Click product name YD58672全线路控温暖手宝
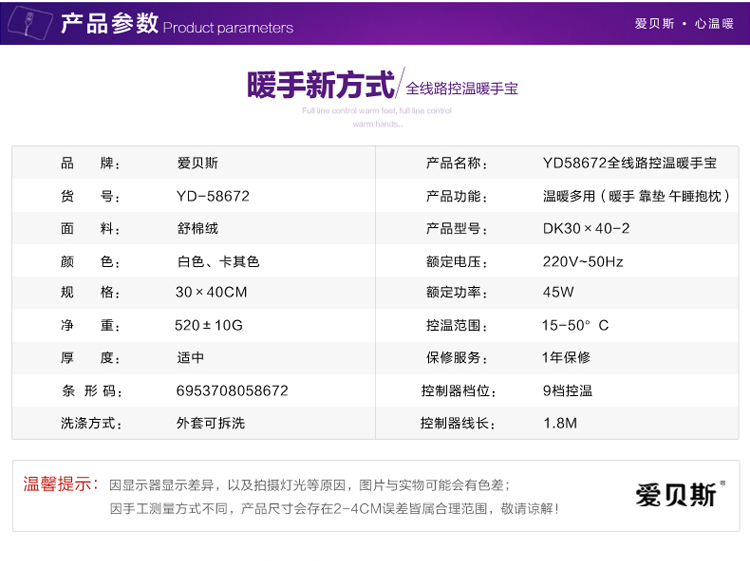750x561 pixels. click(x=630, y=163)
